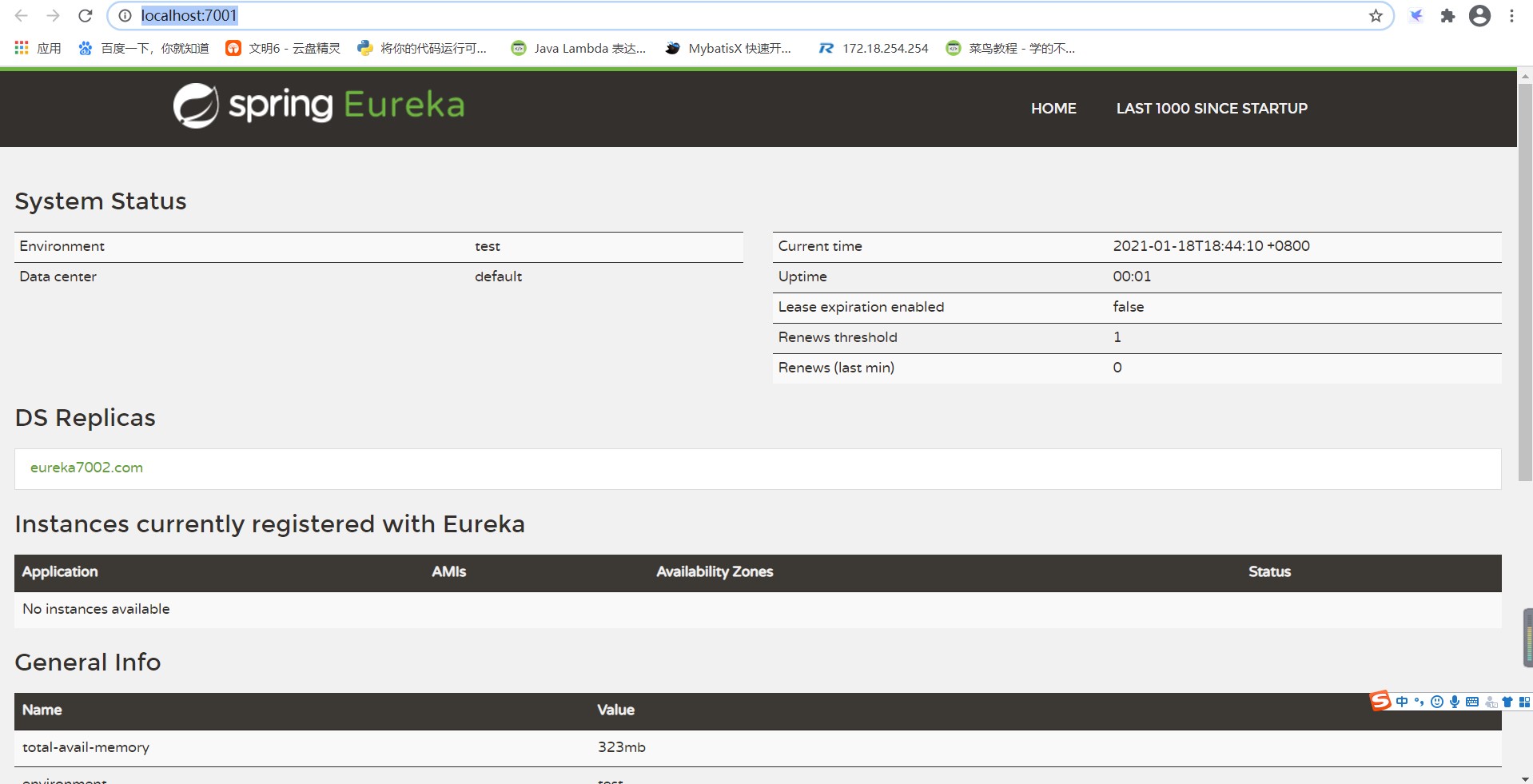This screenshot has width=1533, height=784.
Task: Click the 323mb value cell
Action: point(621,747)
